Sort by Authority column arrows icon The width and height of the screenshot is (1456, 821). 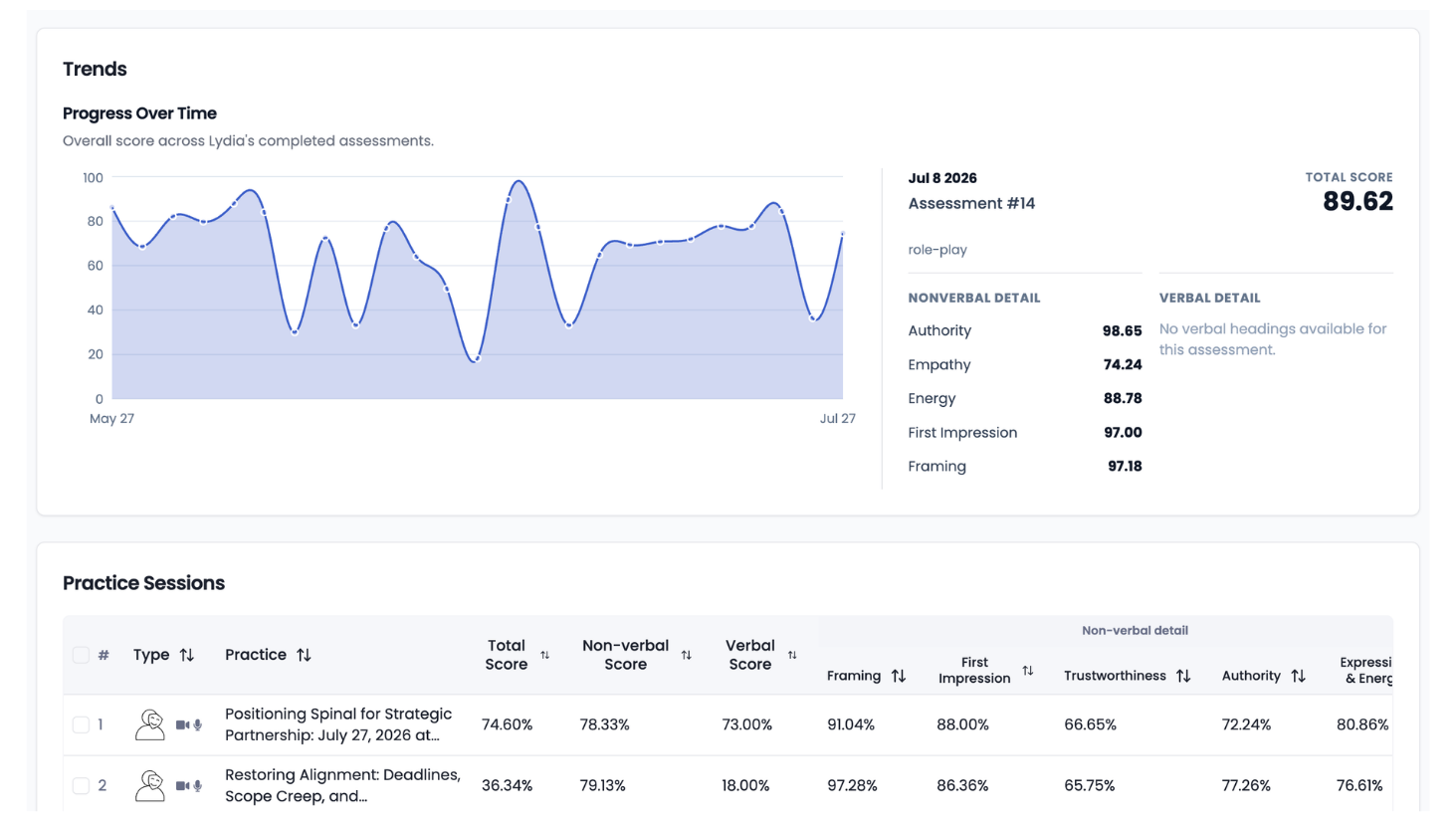click(1298, 676)
